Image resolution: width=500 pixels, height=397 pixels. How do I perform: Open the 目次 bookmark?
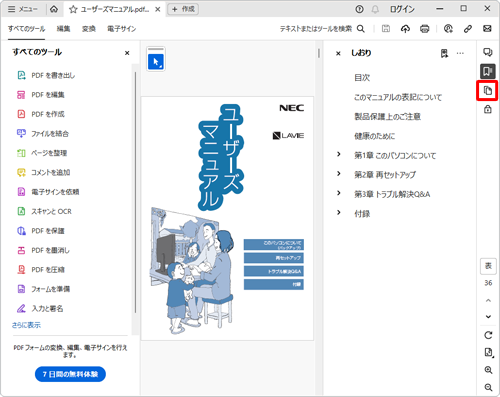click(x=362, y=78)
